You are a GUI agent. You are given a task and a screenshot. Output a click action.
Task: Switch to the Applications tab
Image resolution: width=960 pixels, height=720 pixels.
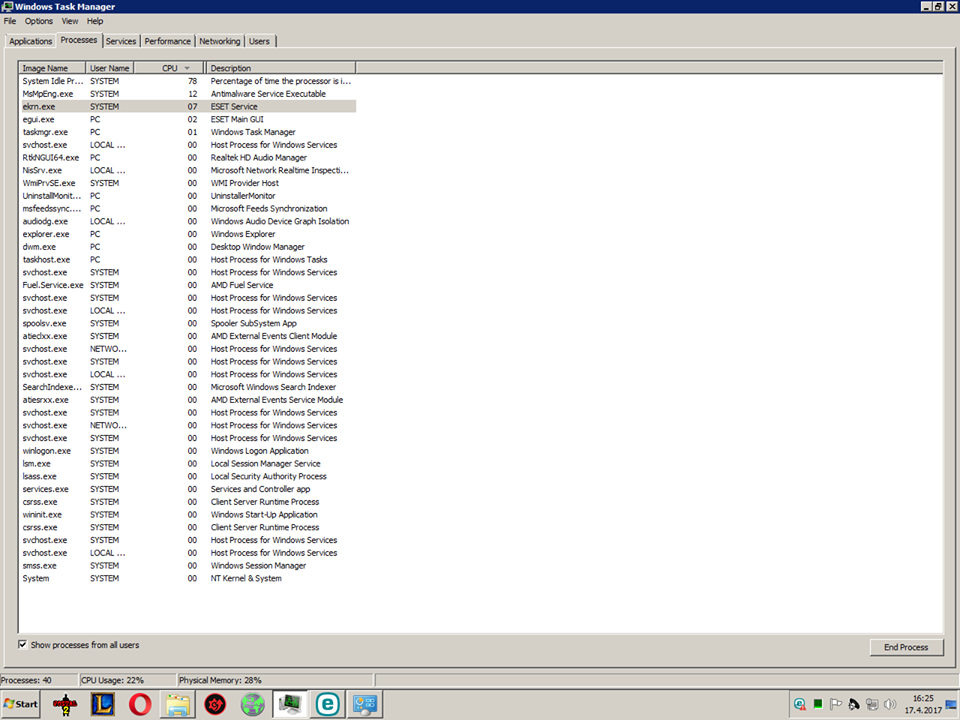click(31, 41)
